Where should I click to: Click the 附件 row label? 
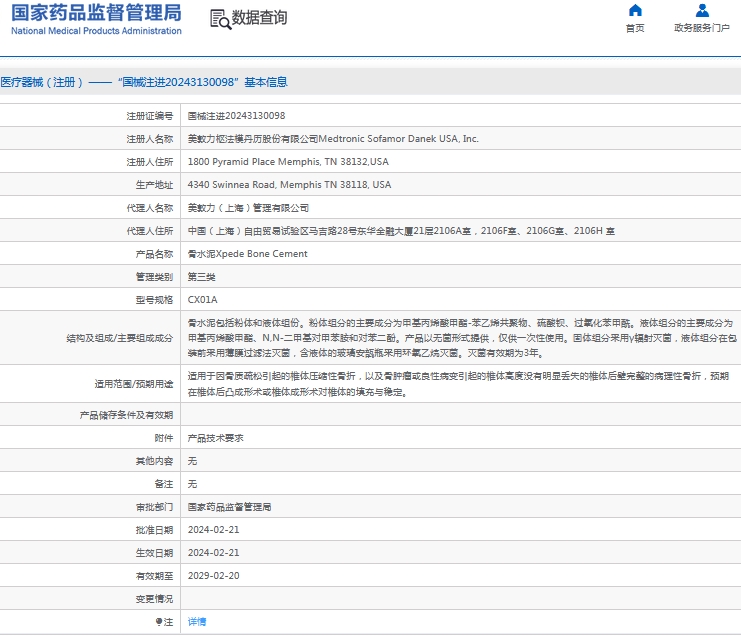(x=164, y=439)
